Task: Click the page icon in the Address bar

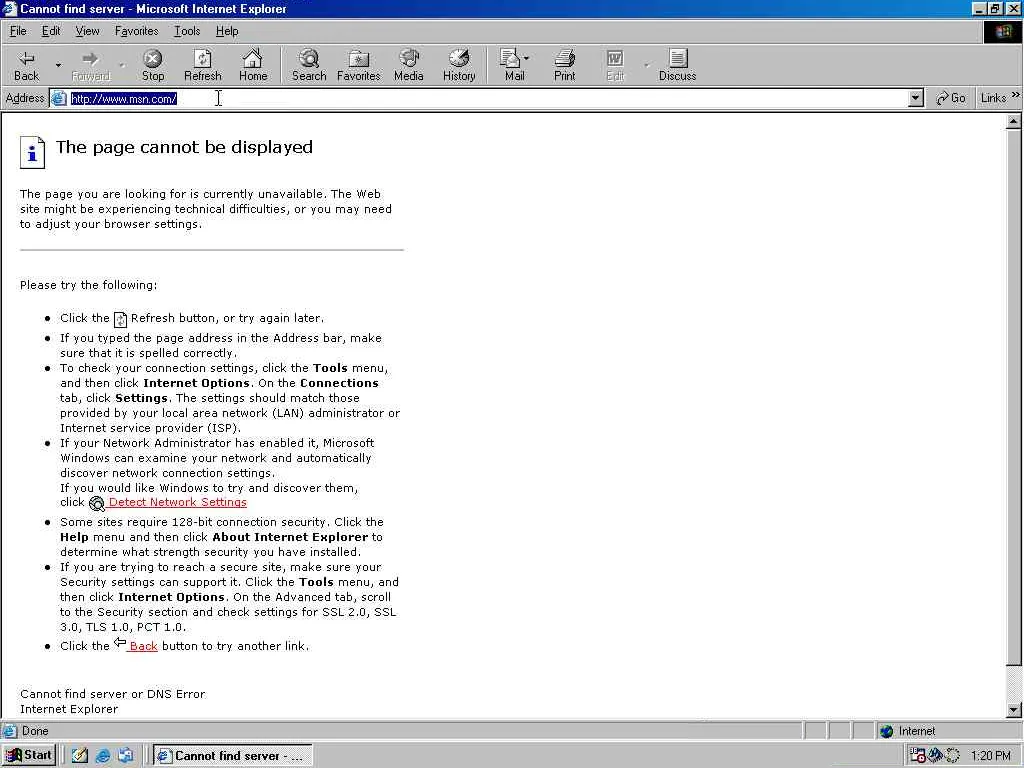Action: tap(59, 99)
